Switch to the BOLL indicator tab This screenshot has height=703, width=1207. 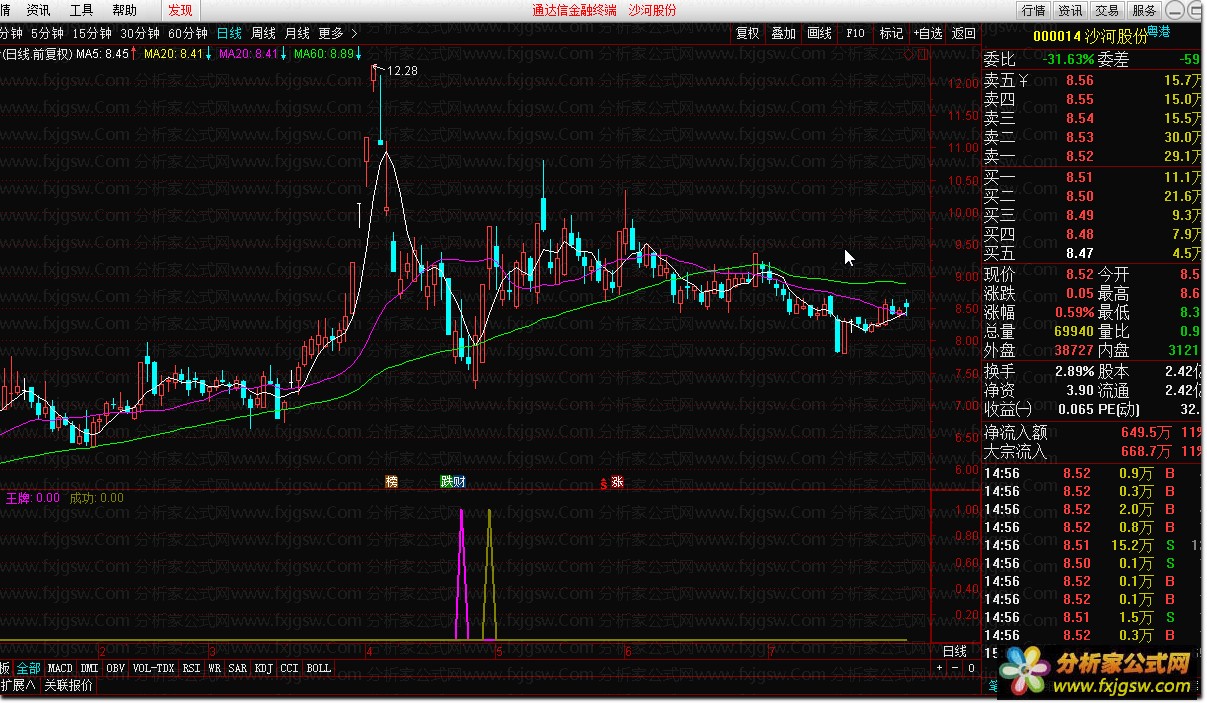(x=318, y=668)
